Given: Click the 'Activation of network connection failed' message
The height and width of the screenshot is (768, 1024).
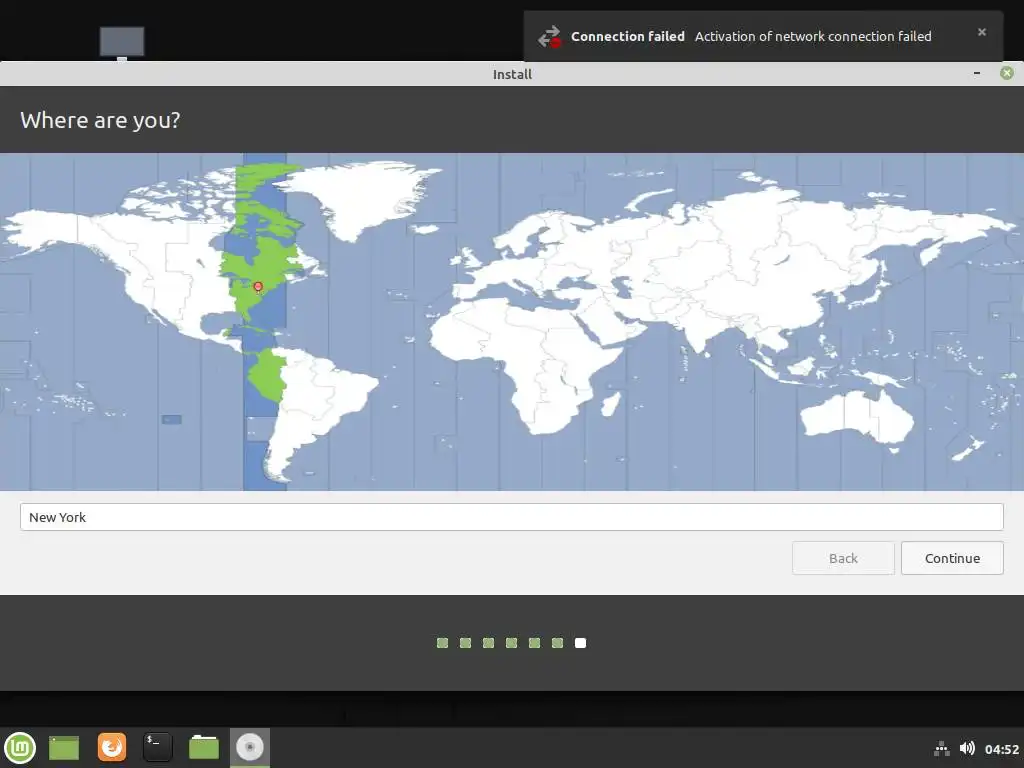Looking at the screenshot, I should pos(813,37).
